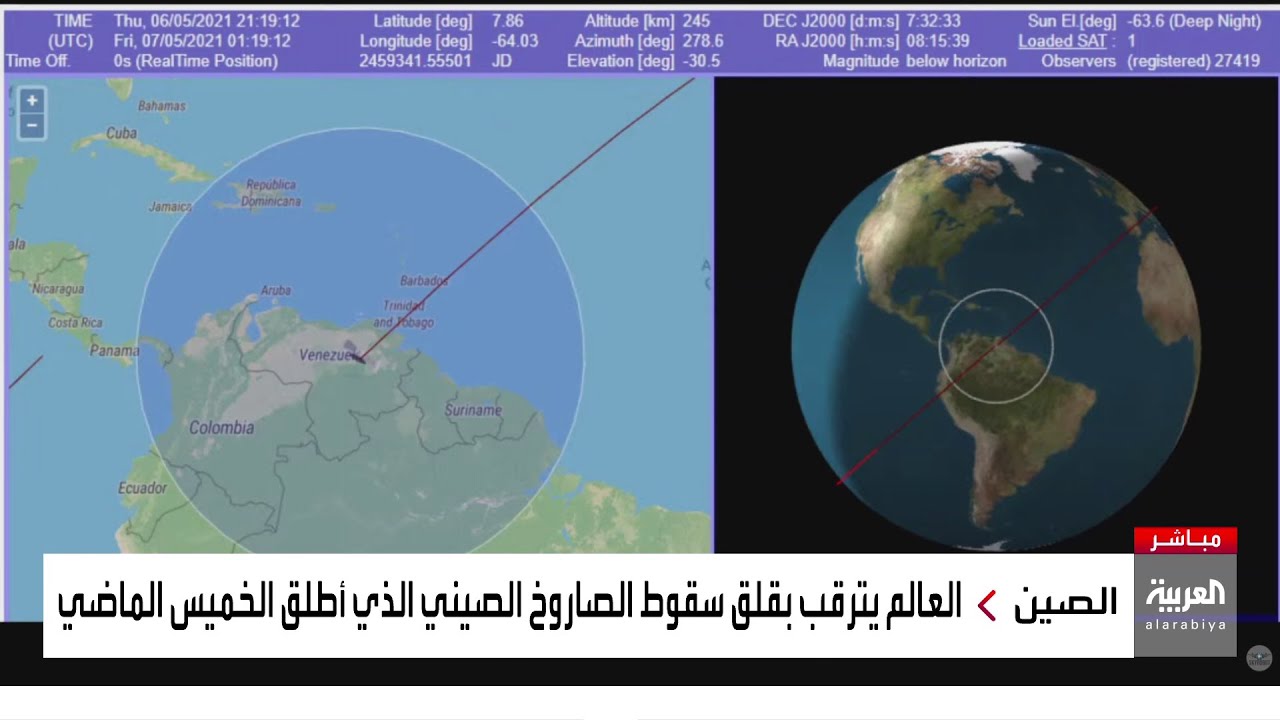
Task: Click the Panama label on the map
Action: coord(114,351)
